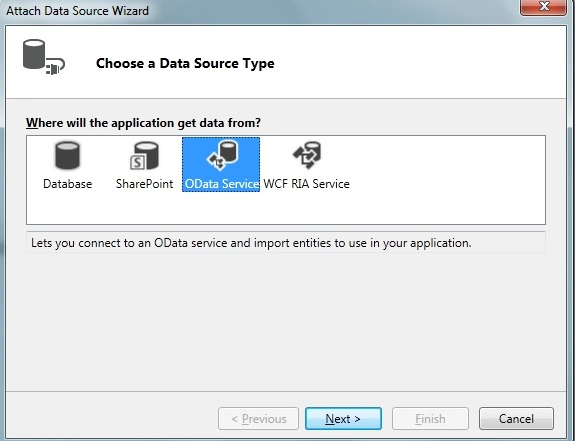
Task: Click the greyed-out Finish button
Action: (430, 418)
